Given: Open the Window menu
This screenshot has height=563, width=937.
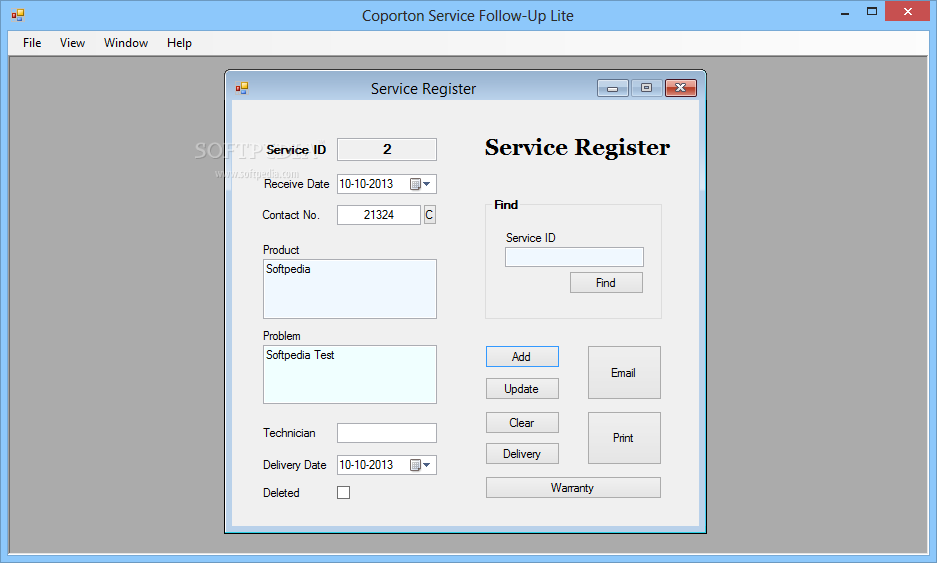Looking at the screenshot, I should pos(125,43).
